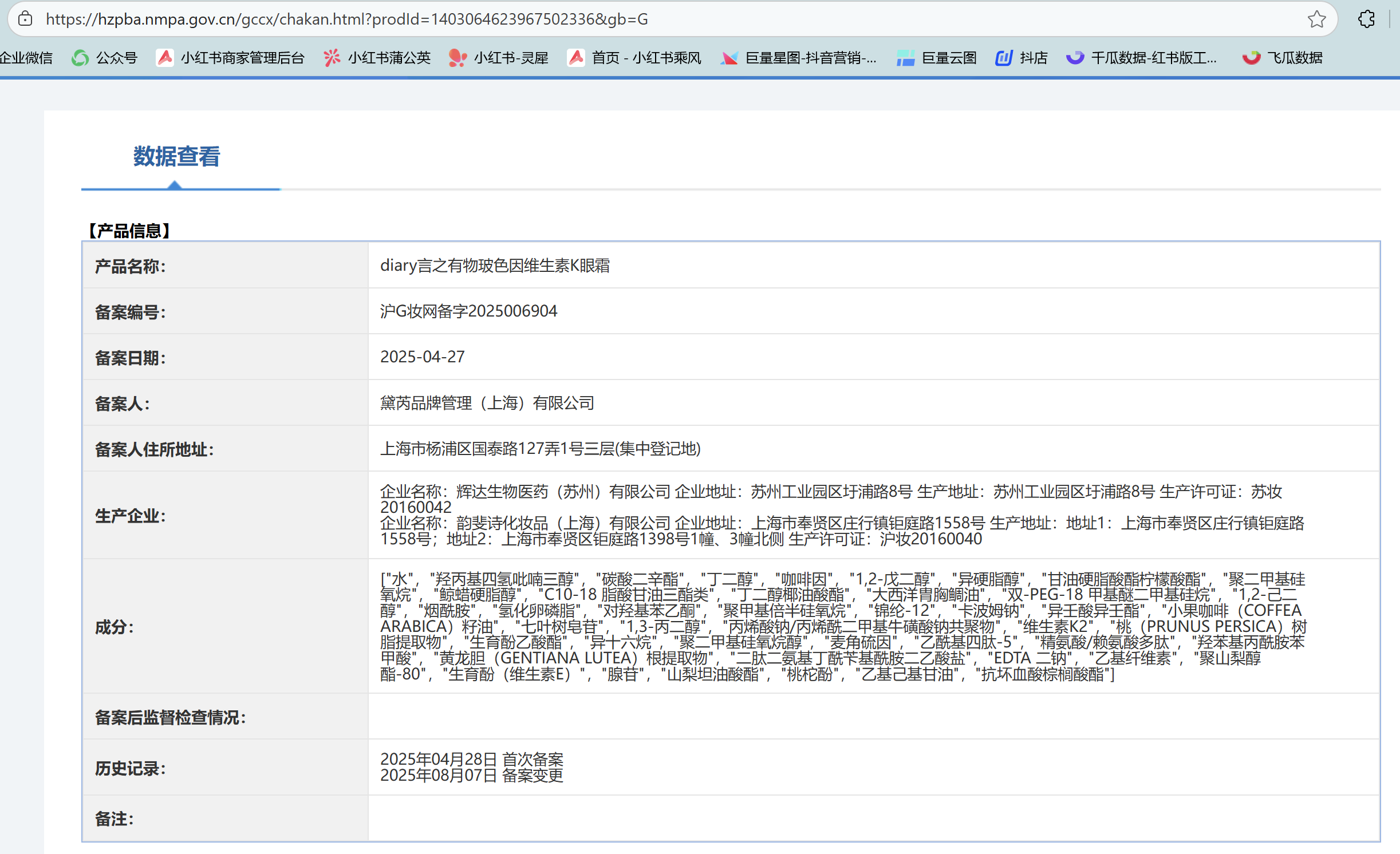This screenshot has height=854, width=1400.
Task: Click the bookmark star icon
Action: pyautogui.click(x=1316, y=19)
